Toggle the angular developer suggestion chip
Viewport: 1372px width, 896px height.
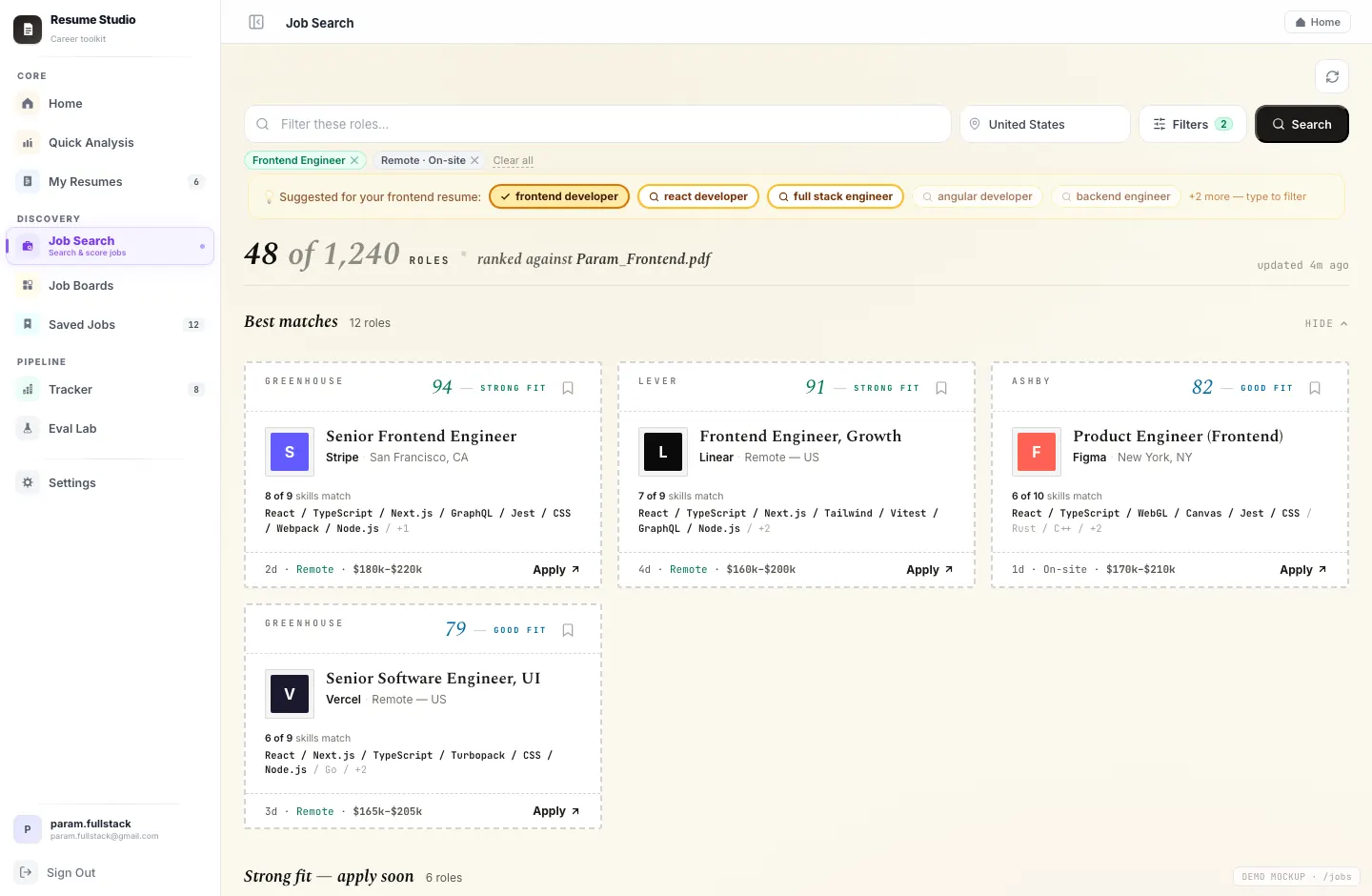978,196
